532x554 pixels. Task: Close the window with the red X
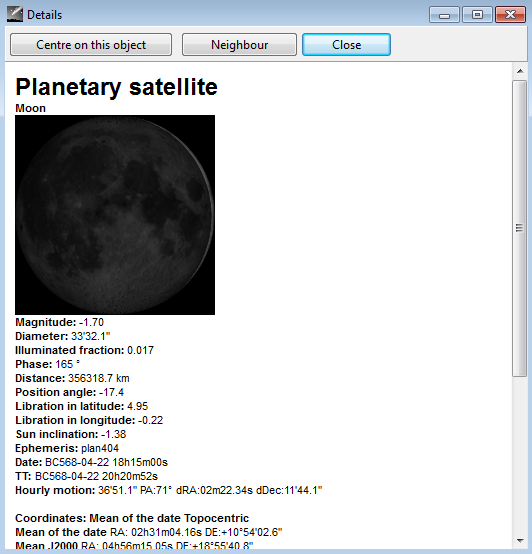click(x=510, y=15)
